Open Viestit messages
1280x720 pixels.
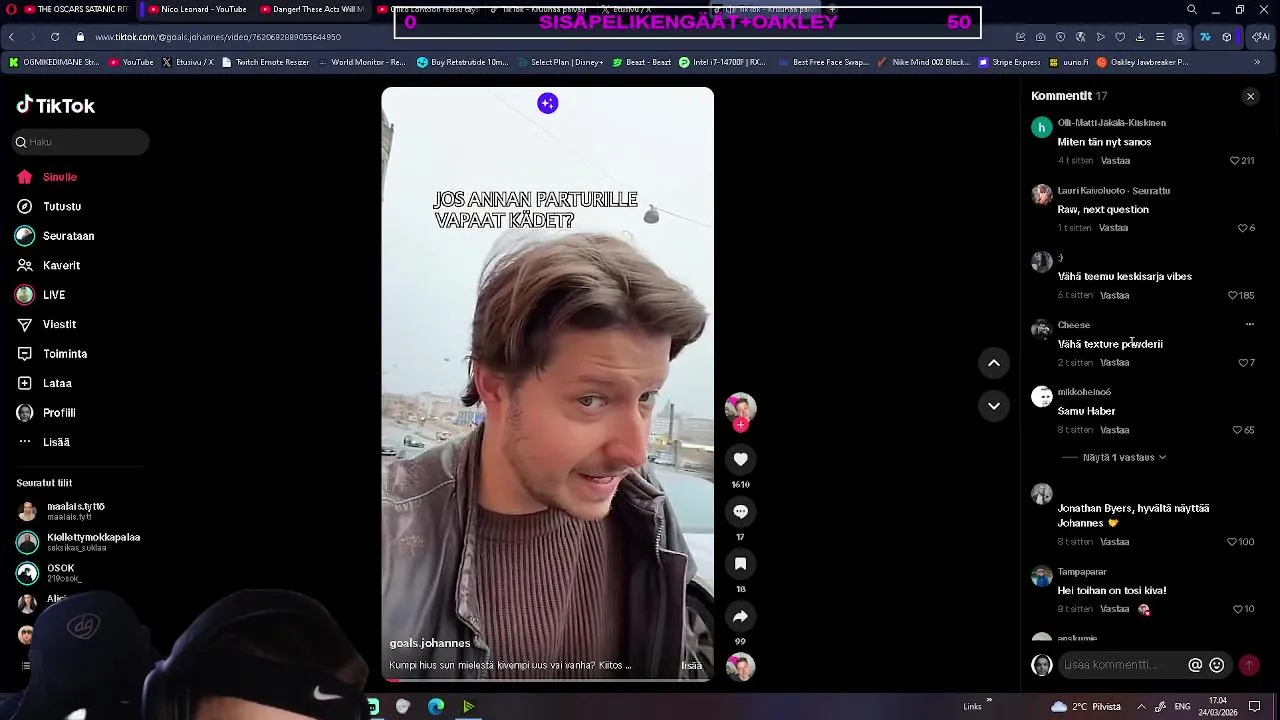pos(46,324)
